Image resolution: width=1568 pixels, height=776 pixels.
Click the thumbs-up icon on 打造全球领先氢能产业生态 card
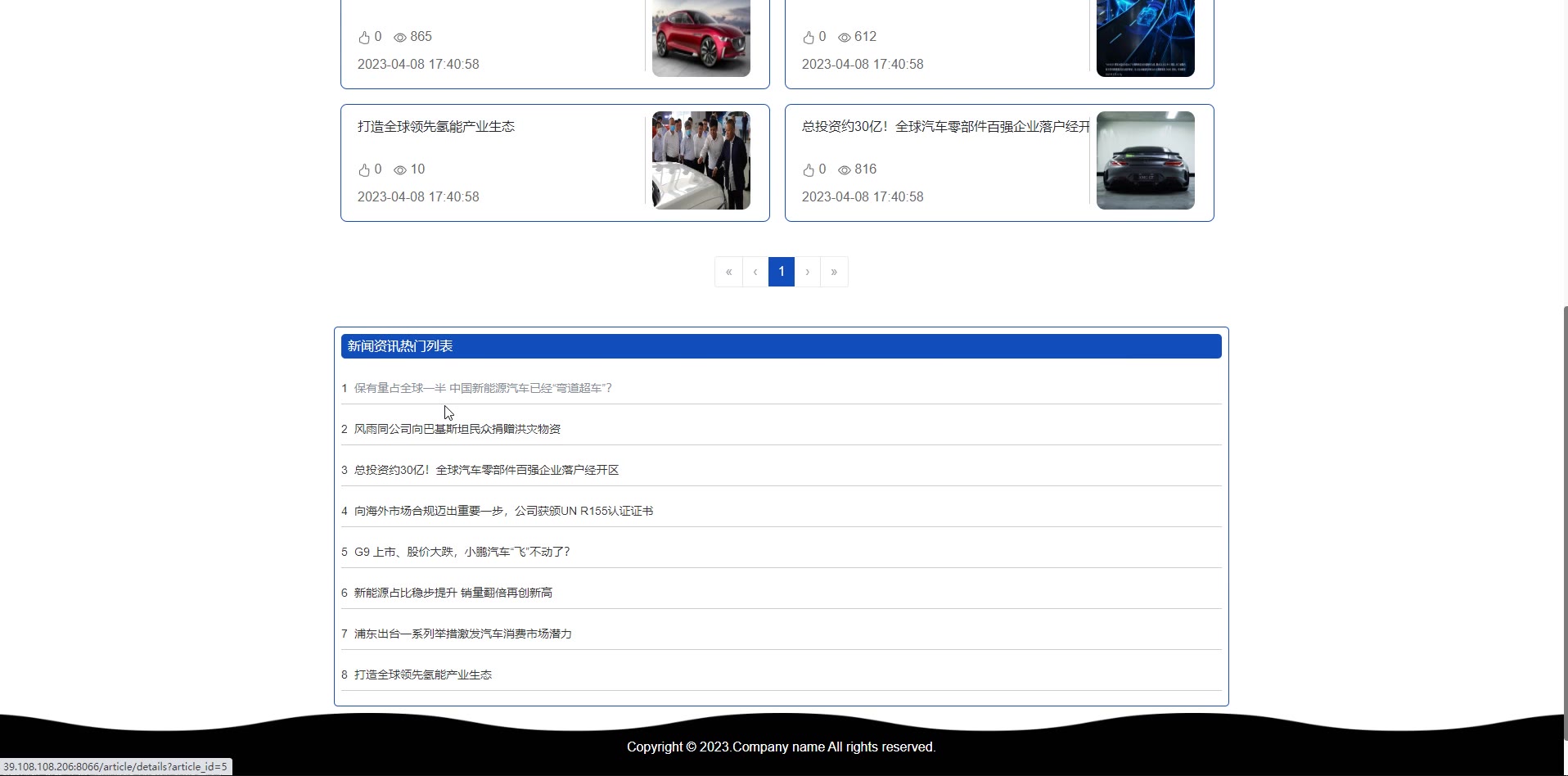(364, 170)
